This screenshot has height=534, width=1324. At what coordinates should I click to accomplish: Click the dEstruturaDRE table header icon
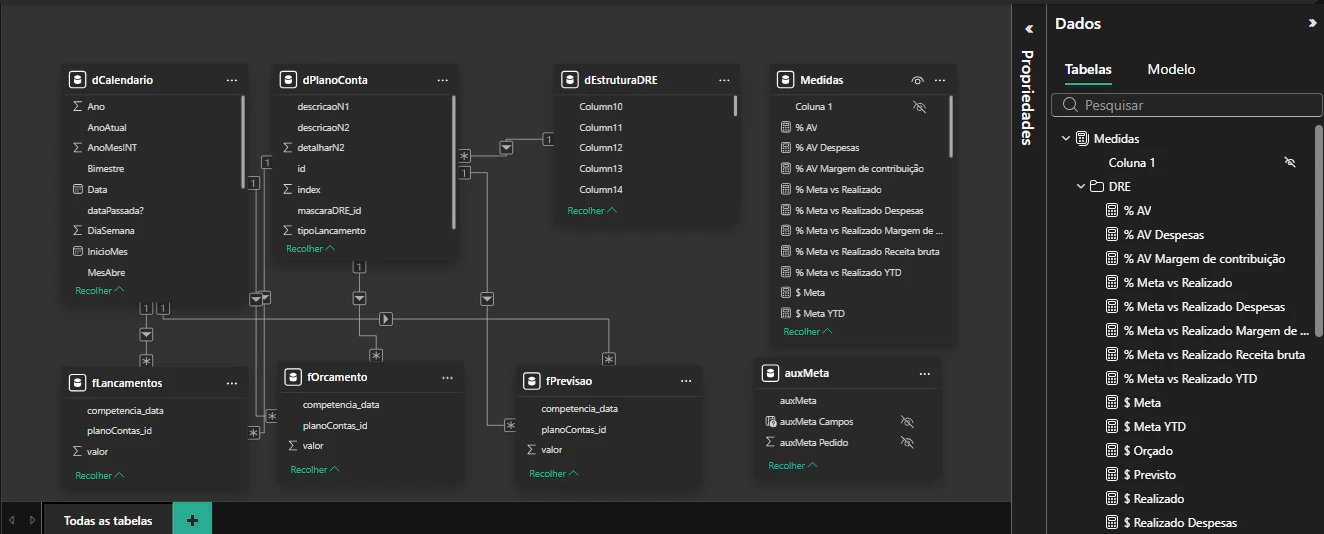[x=569, y=80]
